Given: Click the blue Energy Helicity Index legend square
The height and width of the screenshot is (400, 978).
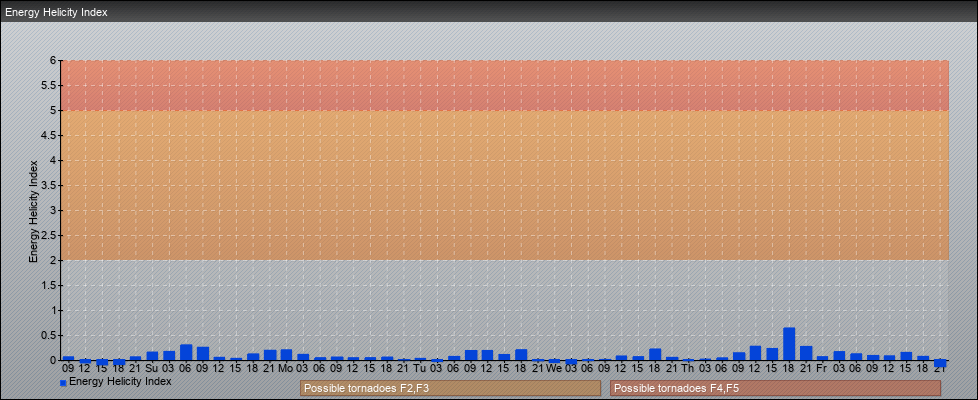Looking at the screenshot, I should 63,383.
